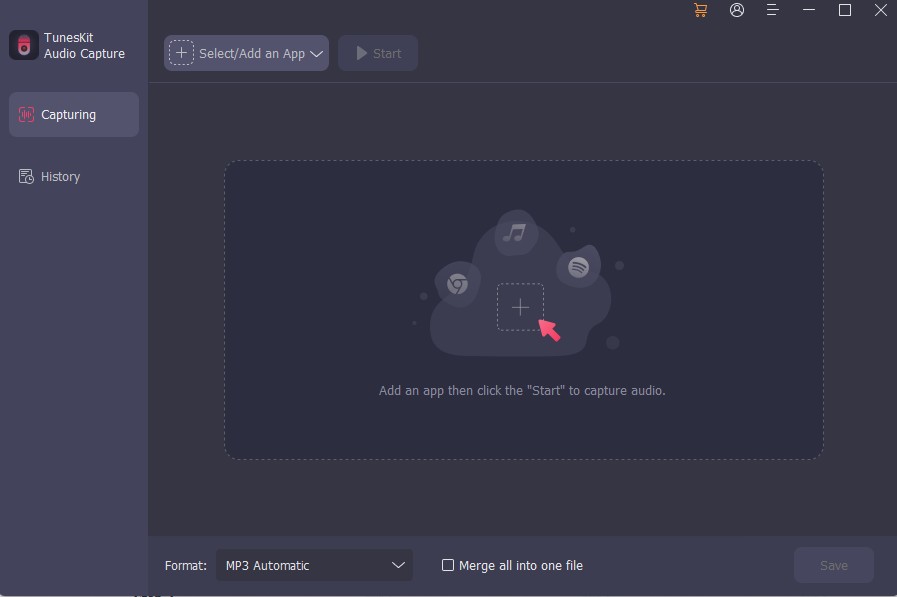Open the MP3 Automatic format dropdown
The height and width of the screenshot is (597, 897).
314,565
